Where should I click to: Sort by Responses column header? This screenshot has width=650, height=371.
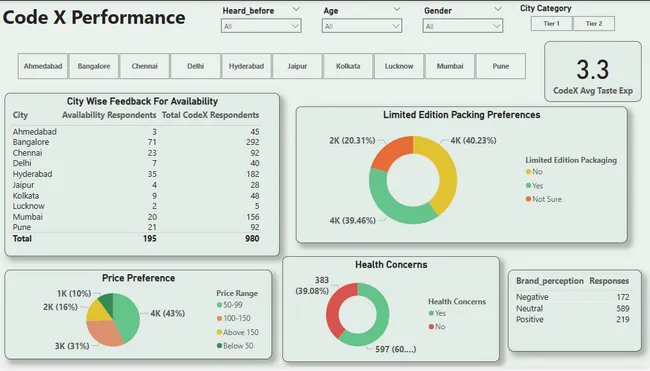point(609,281)
